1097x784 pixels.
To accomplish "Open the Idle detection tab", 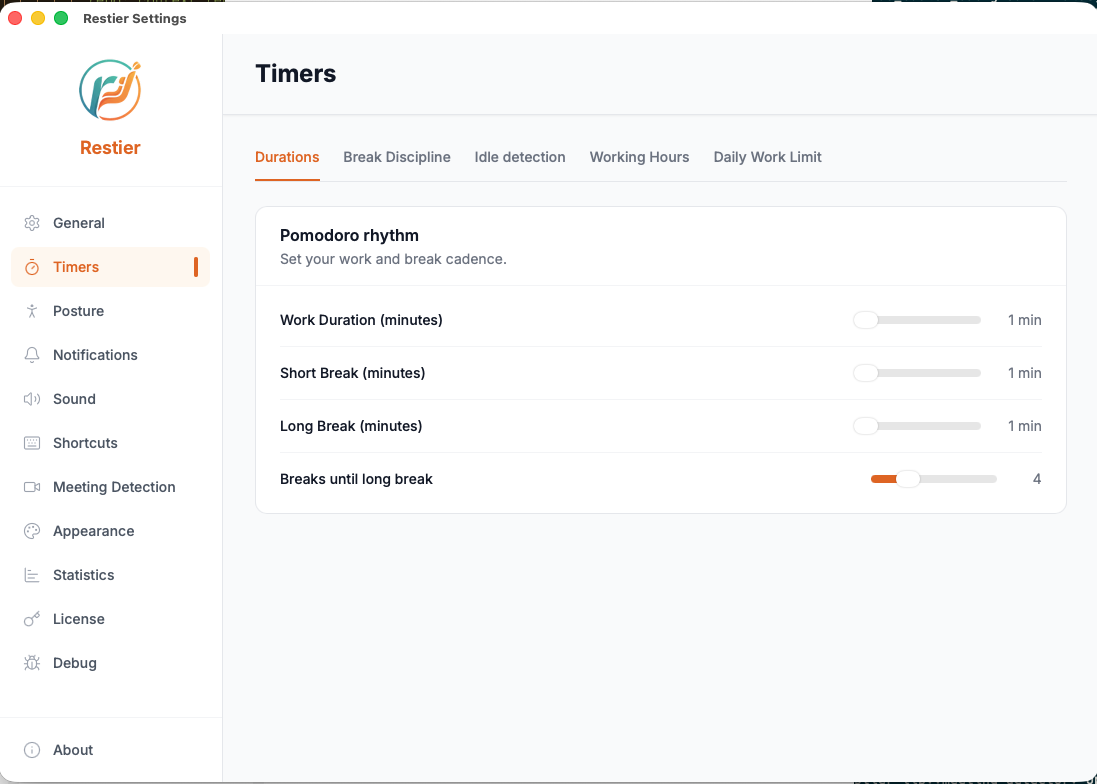I will coord(519,157).
